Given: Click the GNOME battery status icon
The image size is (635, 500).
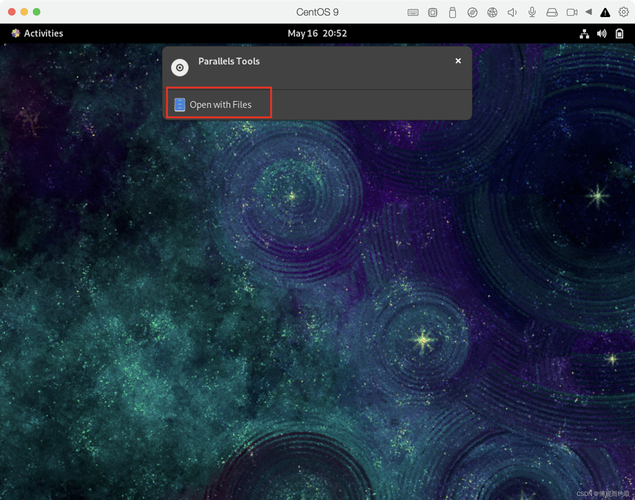Looking at the screenshot, I should point(618,33).
